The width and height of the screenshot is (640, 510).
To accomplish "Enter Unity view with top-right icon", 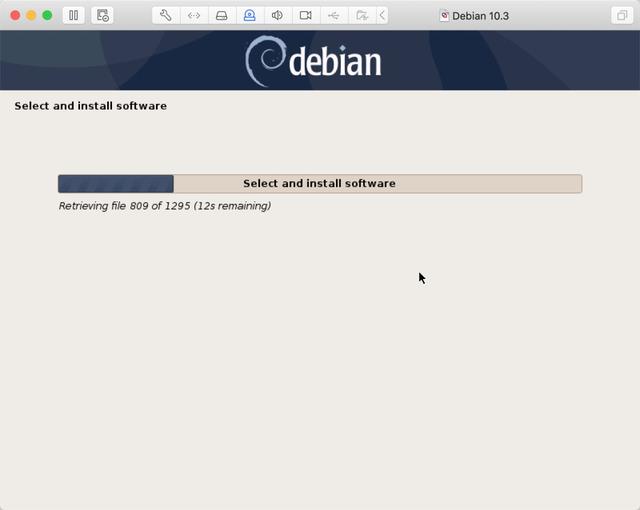I will (622, 16).
